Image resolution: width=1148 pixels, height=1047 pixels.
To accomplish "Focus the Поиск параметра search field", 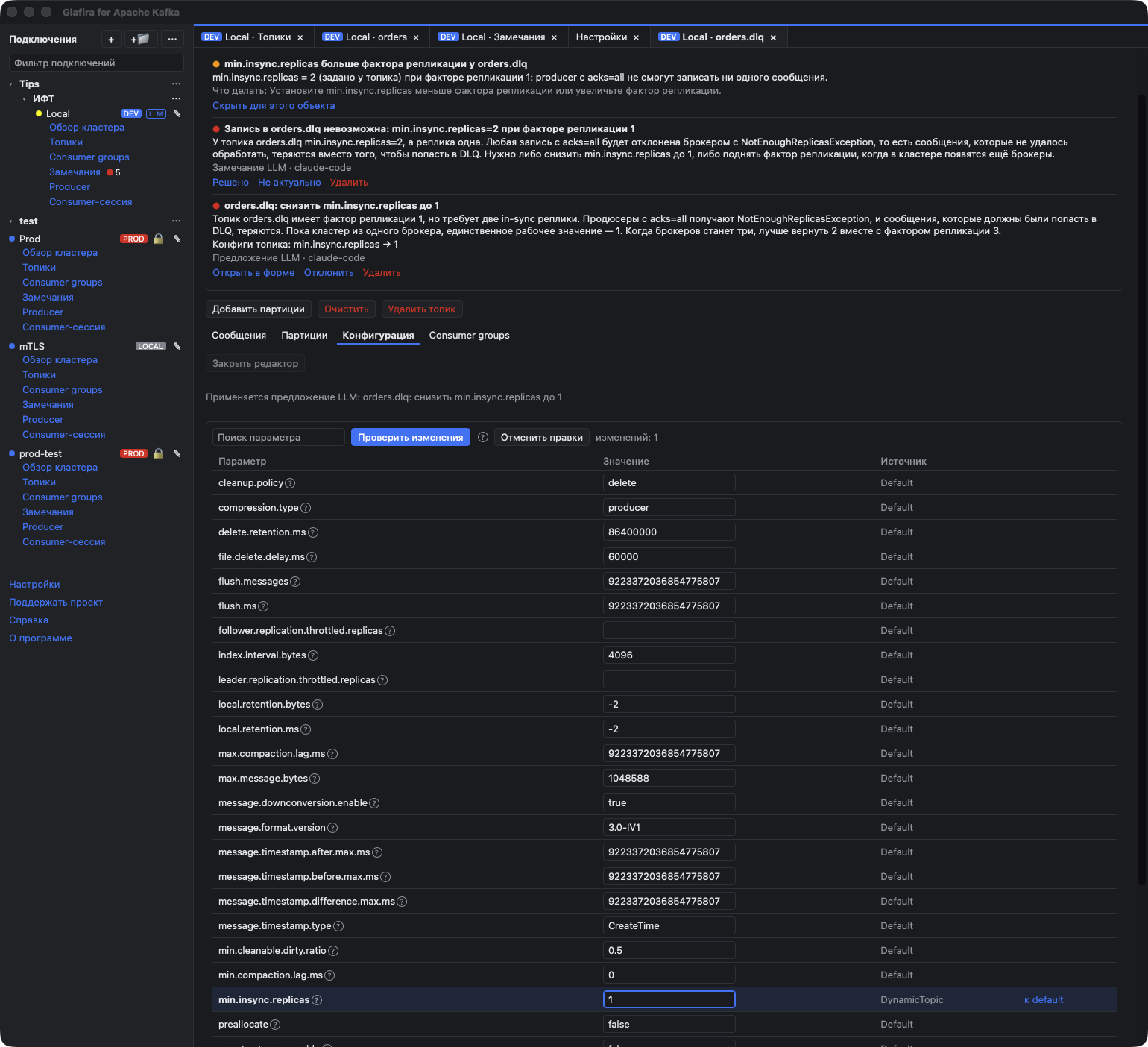I will (279, 437).
